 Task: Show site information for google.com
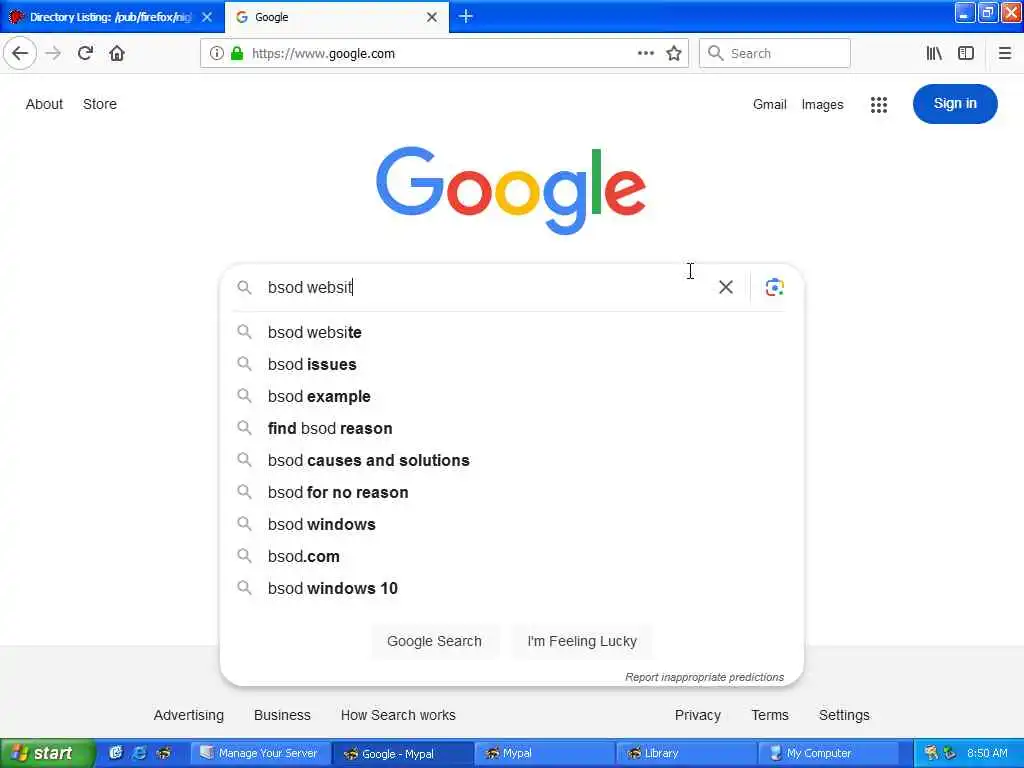pos(217,53)
